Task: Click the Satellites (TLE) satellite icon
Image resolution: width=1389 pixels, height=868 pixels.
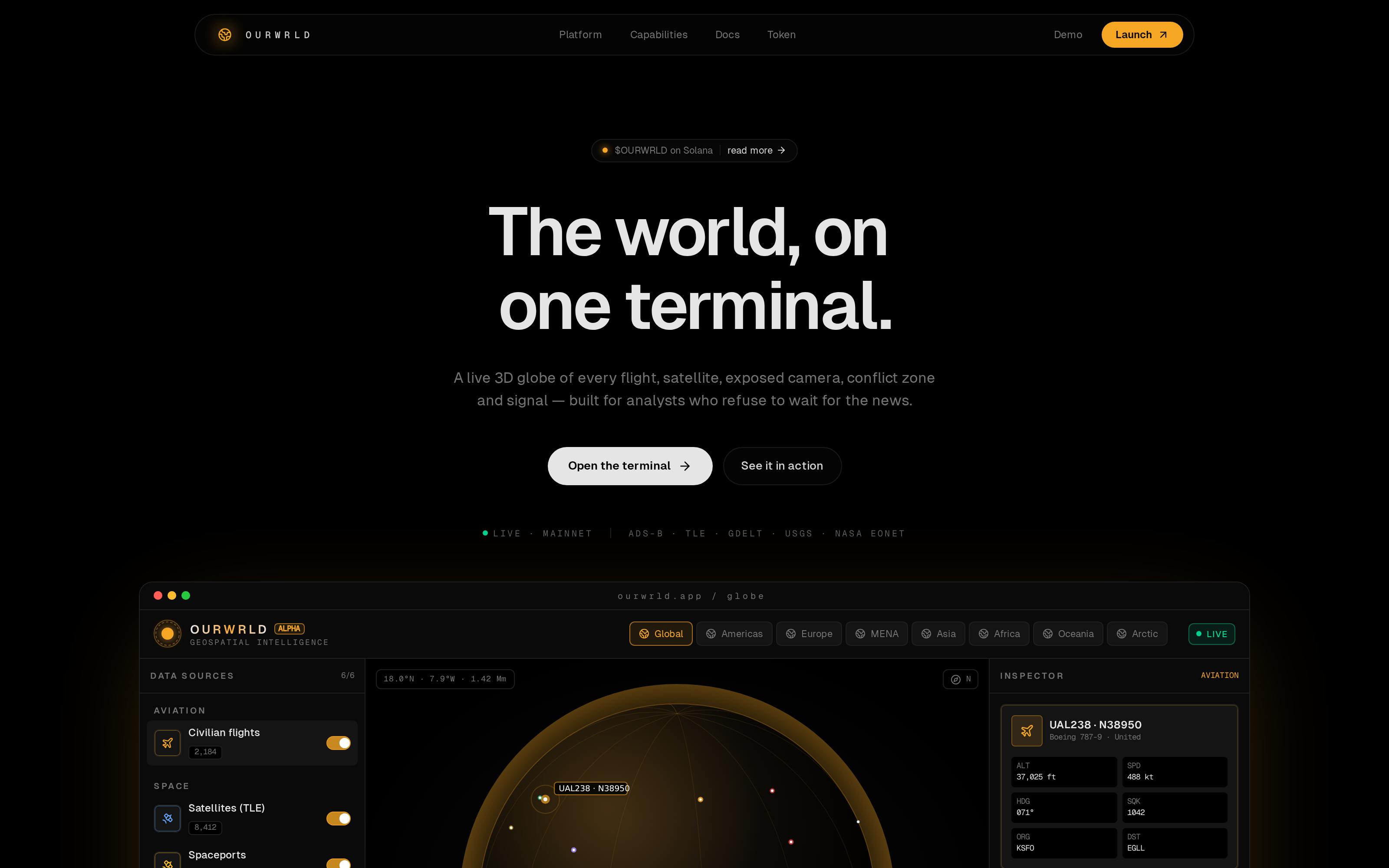Action: [x=168, y=818]
